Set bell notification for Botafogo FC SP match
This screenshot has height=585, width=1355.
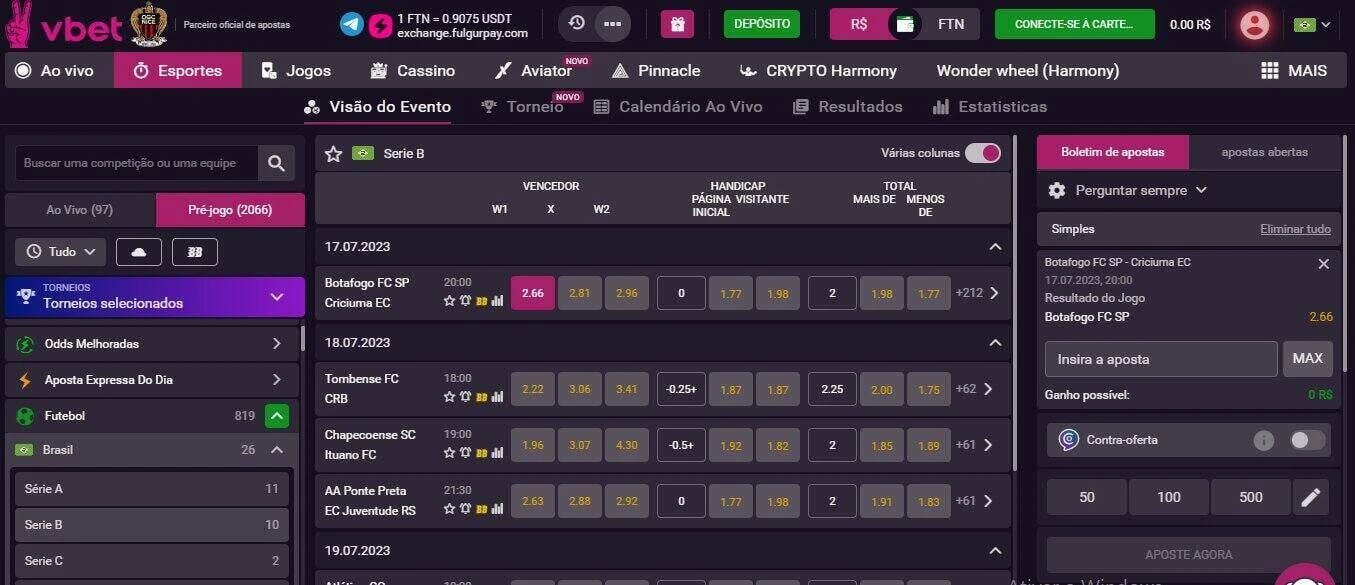[465, 300]
